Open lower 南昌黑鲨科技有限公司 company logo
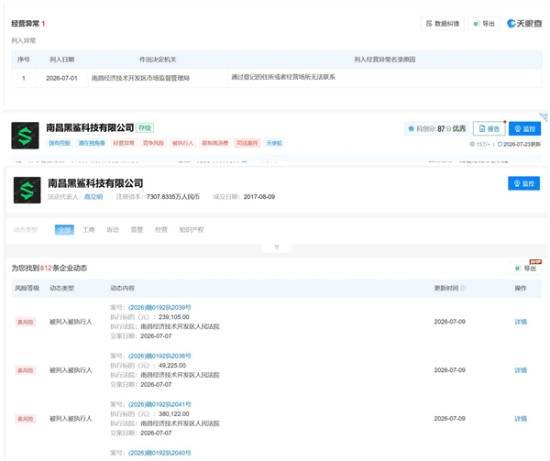 [x=27, y=190]
